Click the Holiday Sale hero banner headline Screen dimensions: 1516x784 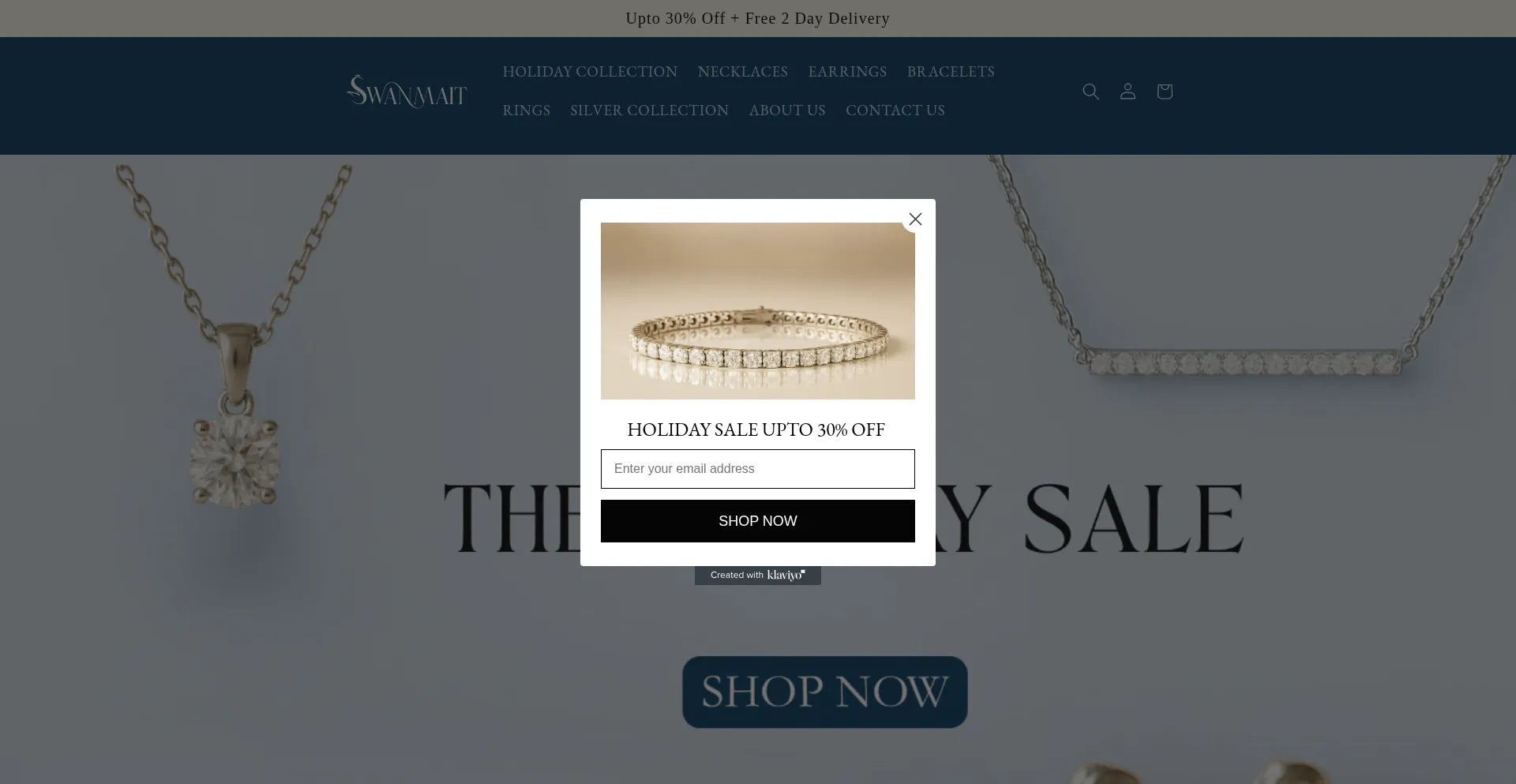coord(843,517)
